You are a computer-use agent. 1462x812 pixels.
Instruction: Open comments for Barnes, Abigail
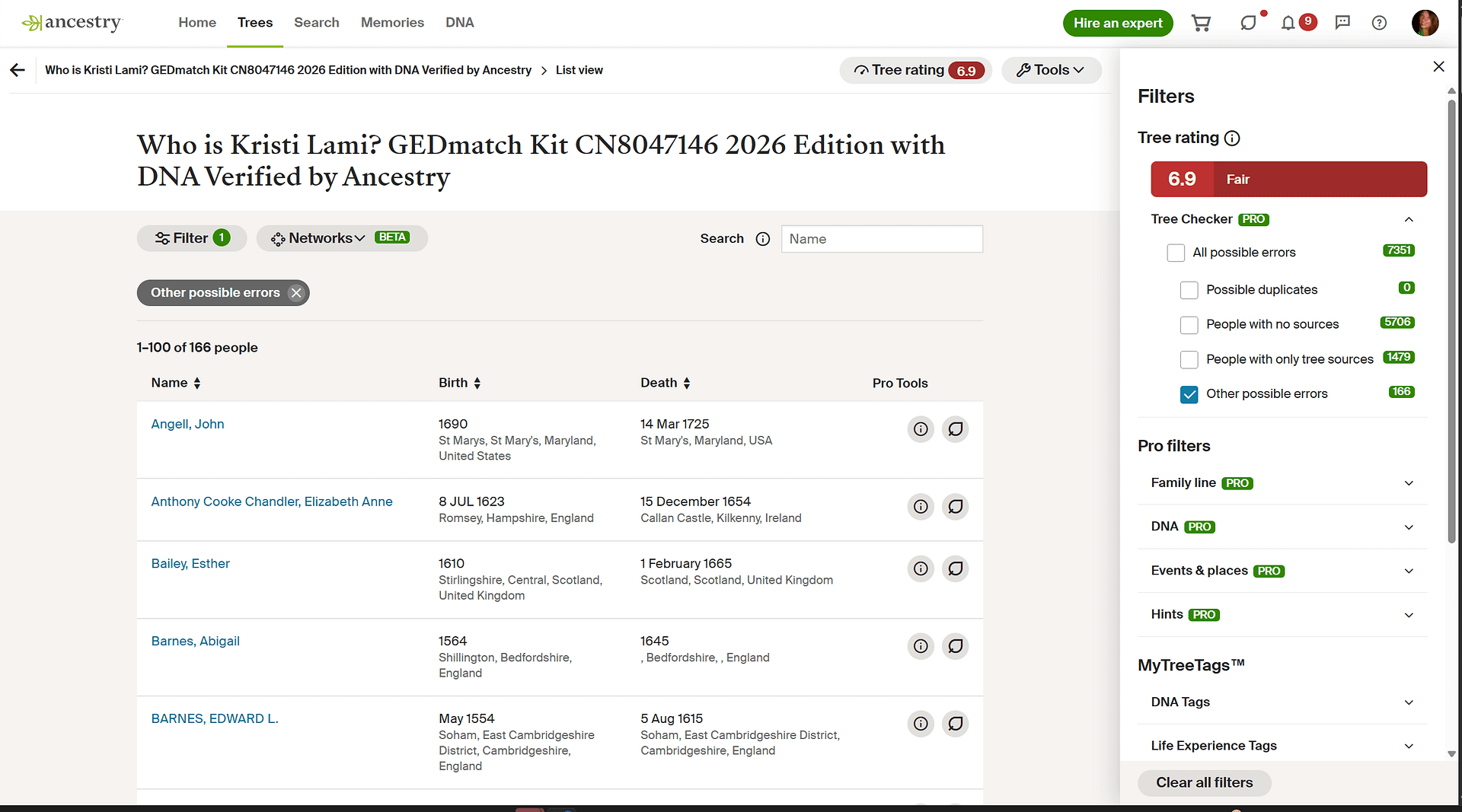coord(955,646)
